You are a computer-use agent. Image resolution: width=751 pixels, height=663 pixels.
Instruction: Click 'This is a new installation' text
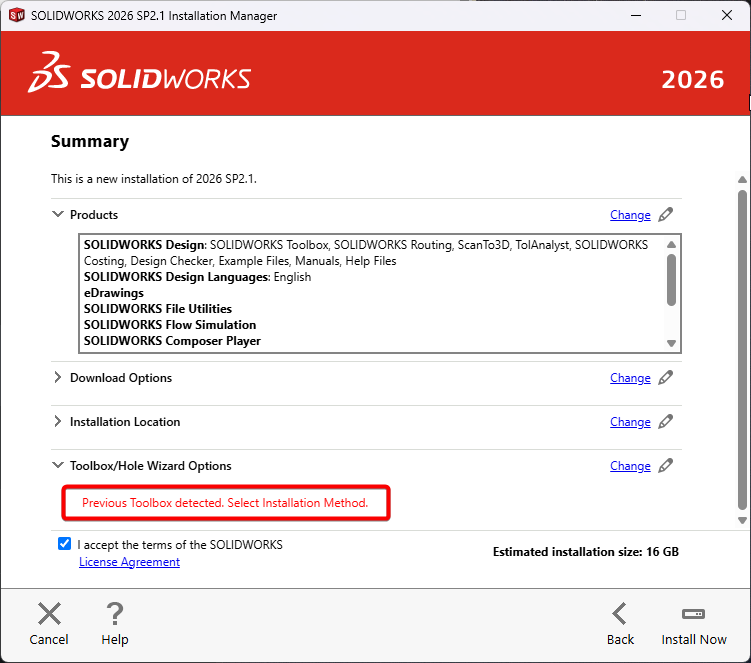[154, 179]
